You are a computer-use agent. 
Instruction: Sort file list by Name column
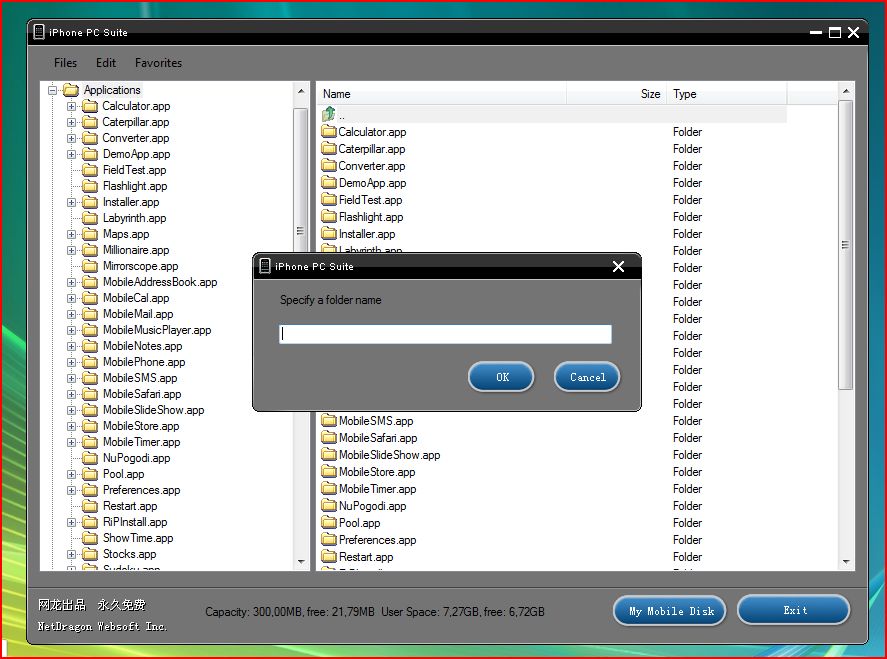tap(441, 94)
